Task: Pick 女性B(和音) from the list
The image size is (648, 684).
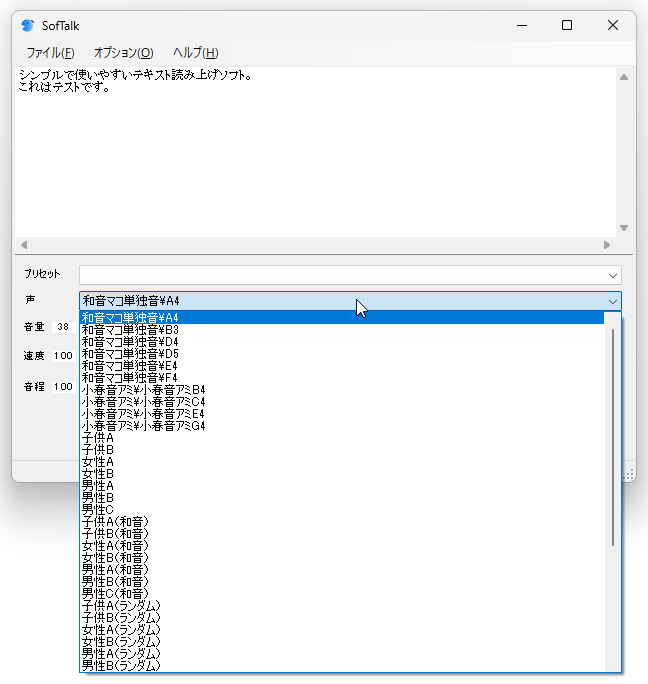Action: coord(342,557)
